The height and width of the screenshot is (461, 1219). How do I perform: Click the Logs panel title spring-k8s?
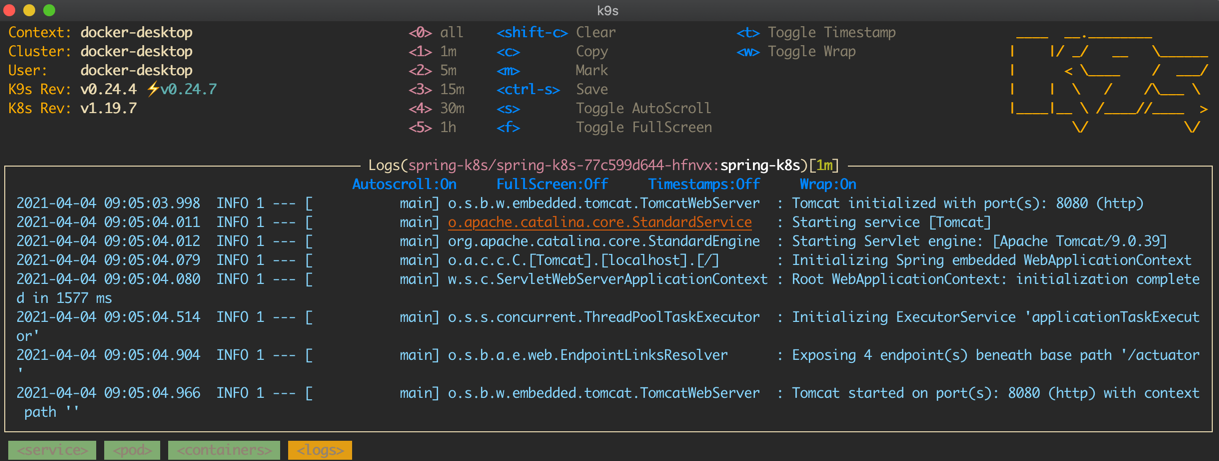(x=760, y=166)
